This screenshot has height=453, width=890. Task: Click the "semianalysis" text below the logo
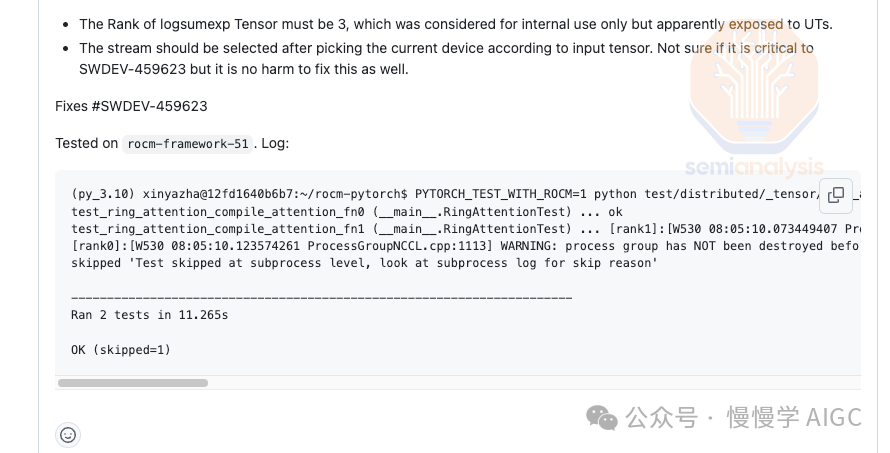(754, 167)
